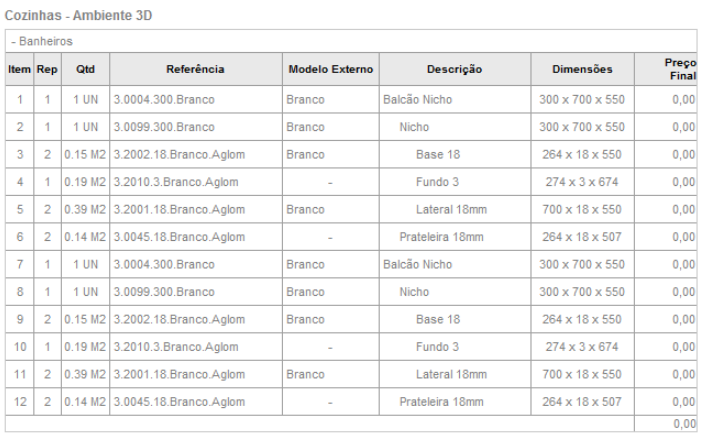Select Lateral 18mm in row 5

tap(451, 209)
